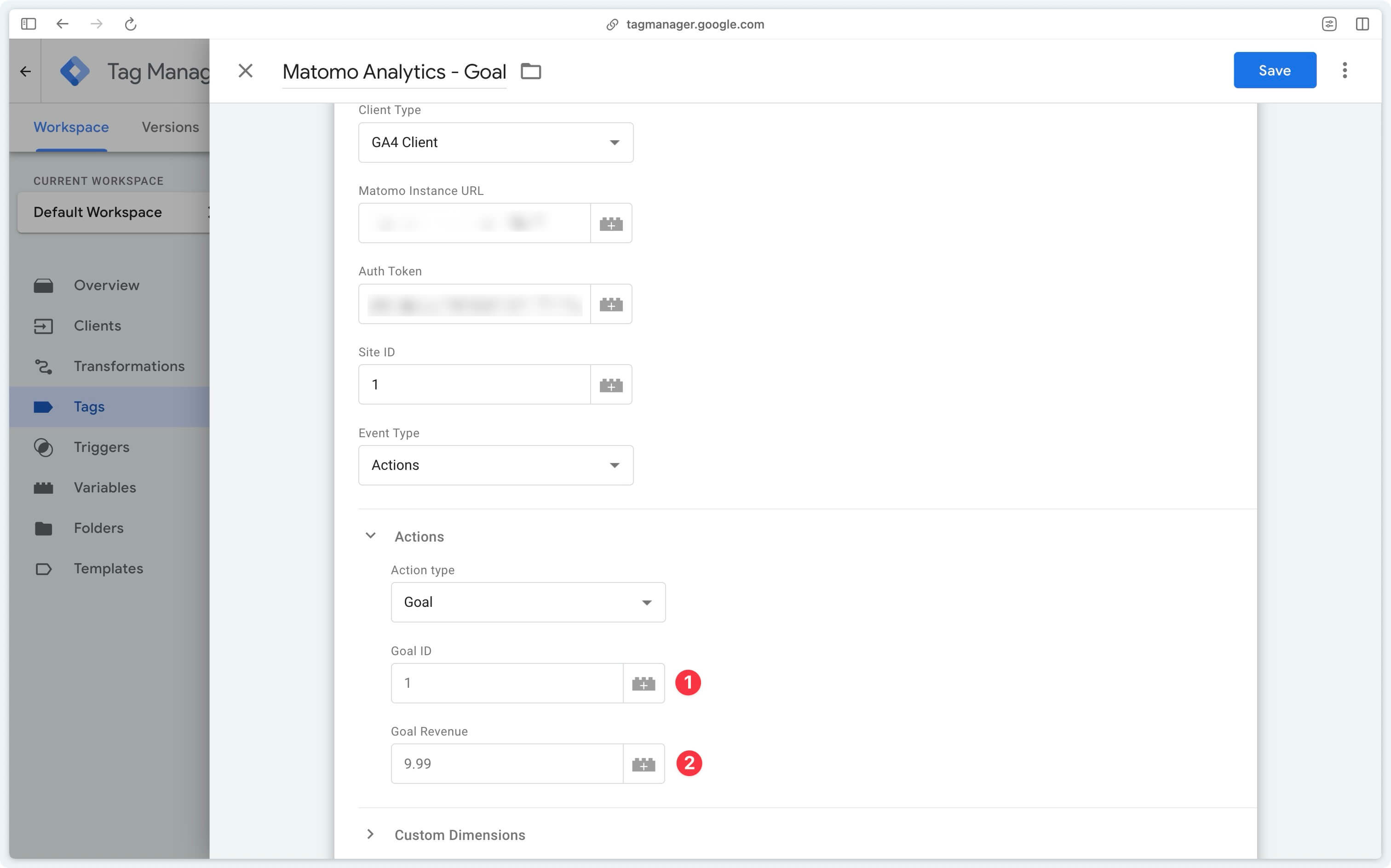
Task: Edit the tag name Matomo Analytics - Goal
Action: tap(394, 71)
